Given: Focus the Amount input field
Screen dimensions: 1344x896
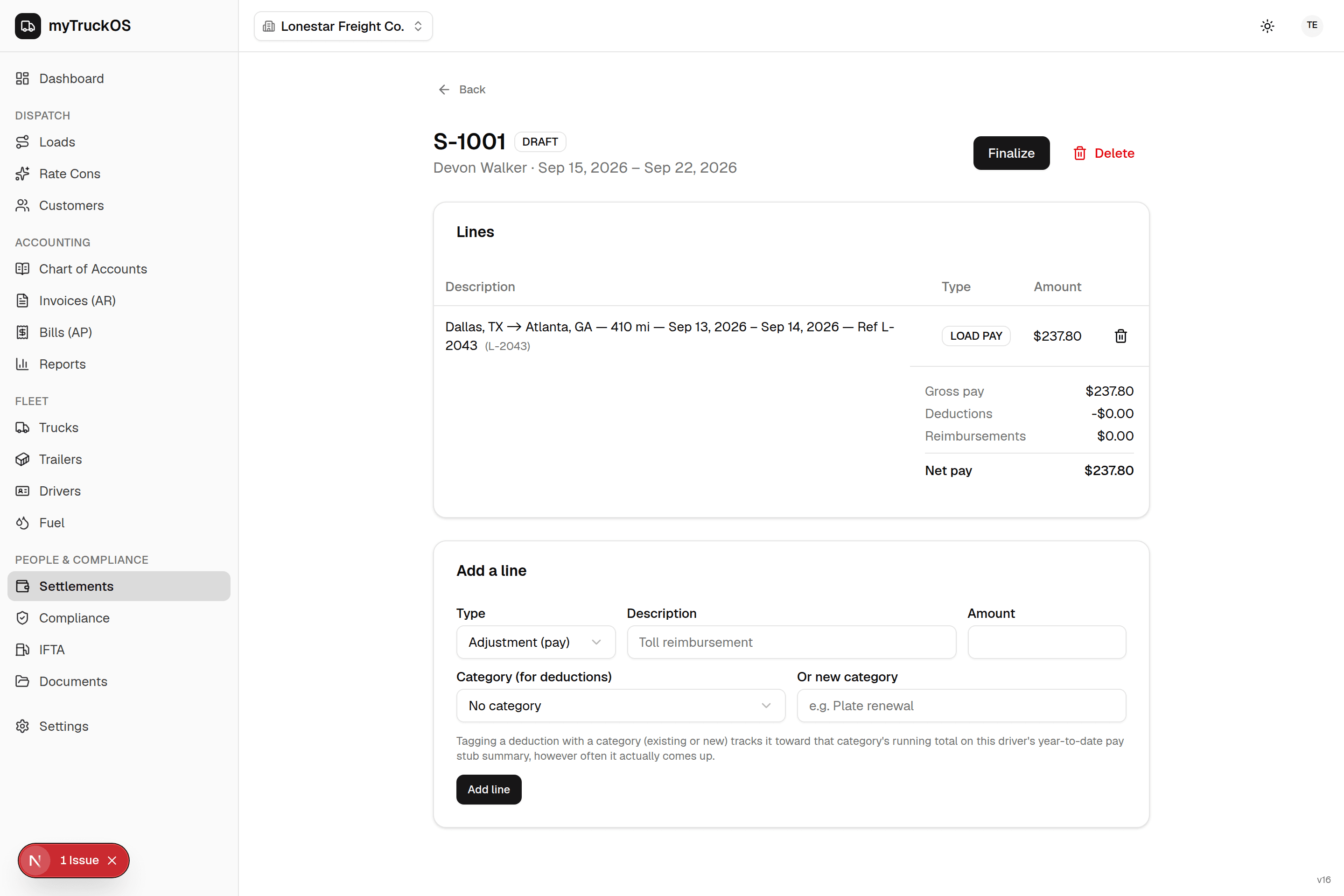Looking at the screenshot, I should click(x=1046, y=642).
